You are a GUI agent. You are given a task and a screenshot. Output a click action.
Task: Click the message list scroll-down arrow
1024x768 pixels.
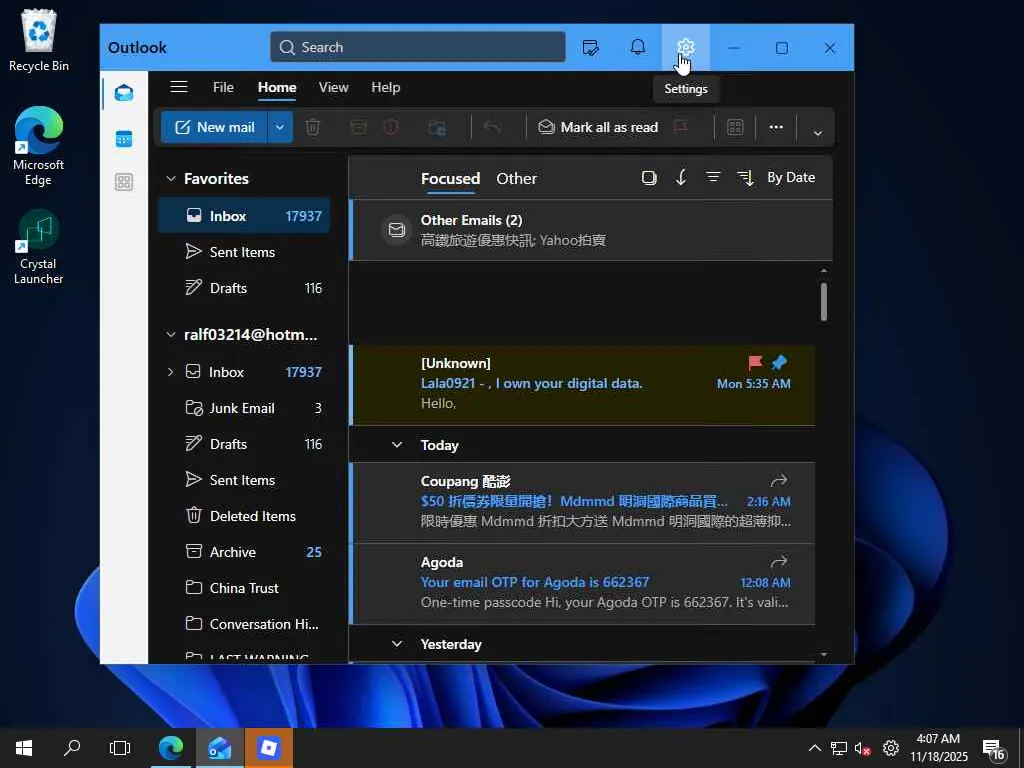coord(824,654)
